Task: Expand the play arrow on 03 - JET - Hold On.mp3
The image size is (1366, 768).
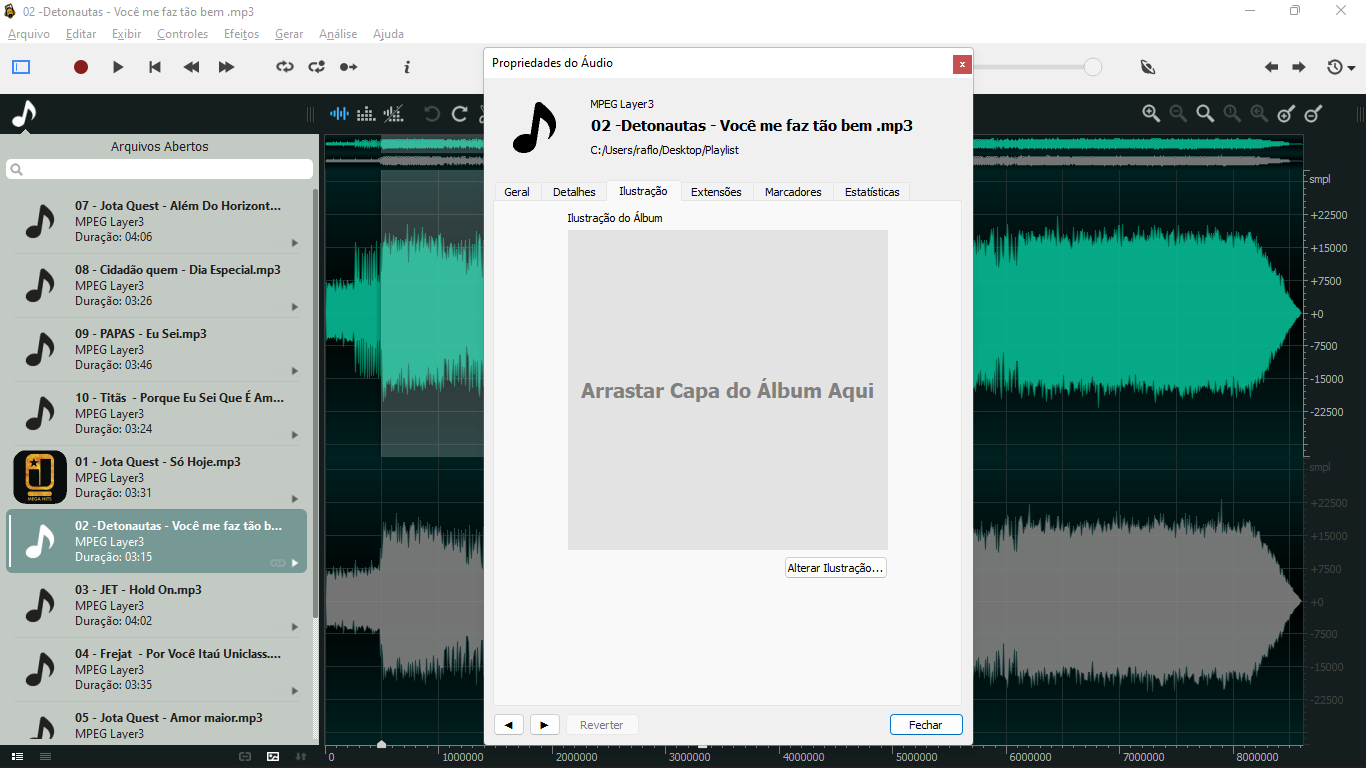Action: click(295, 627)
